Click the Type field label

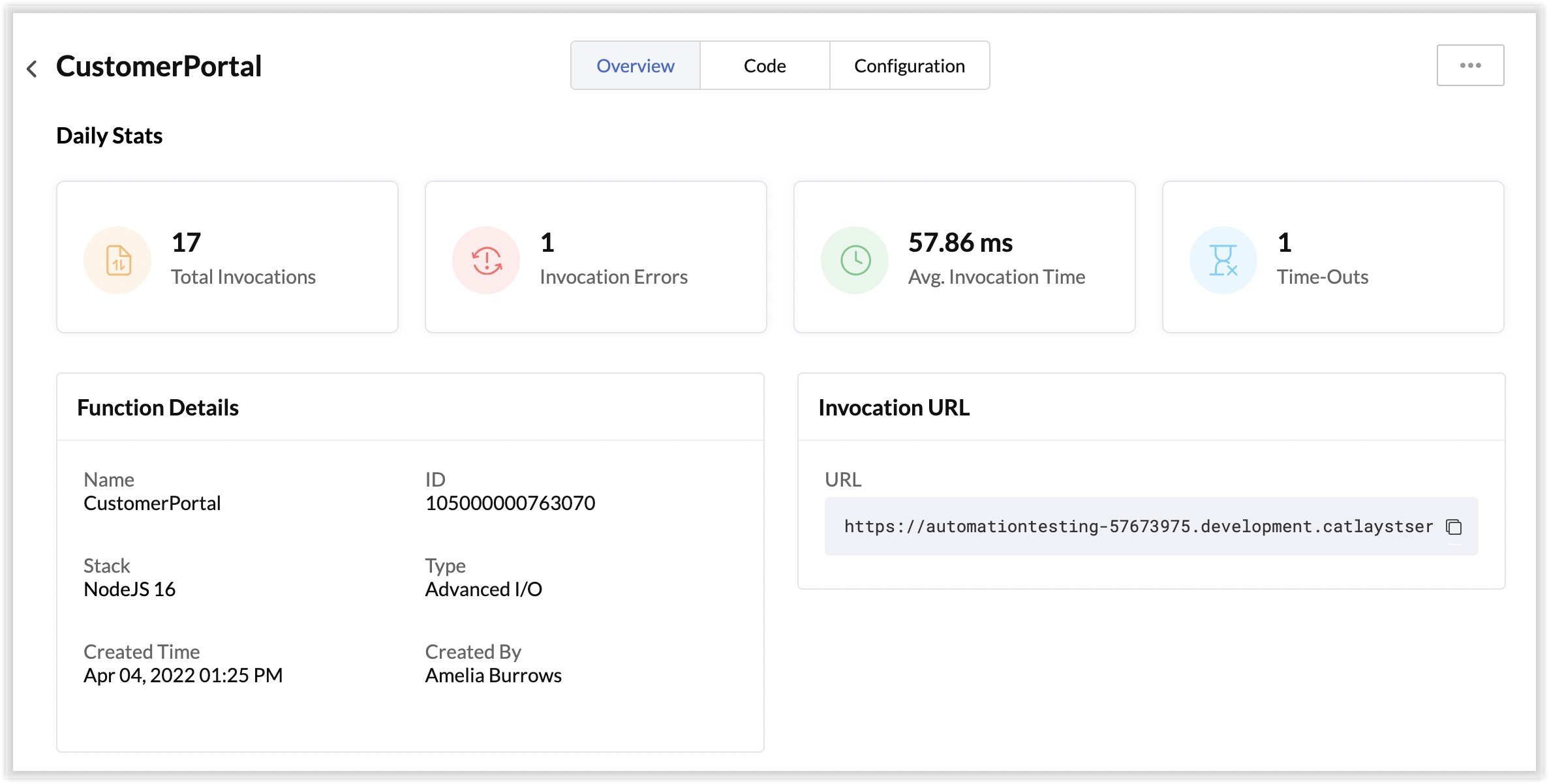click(446, 565)
